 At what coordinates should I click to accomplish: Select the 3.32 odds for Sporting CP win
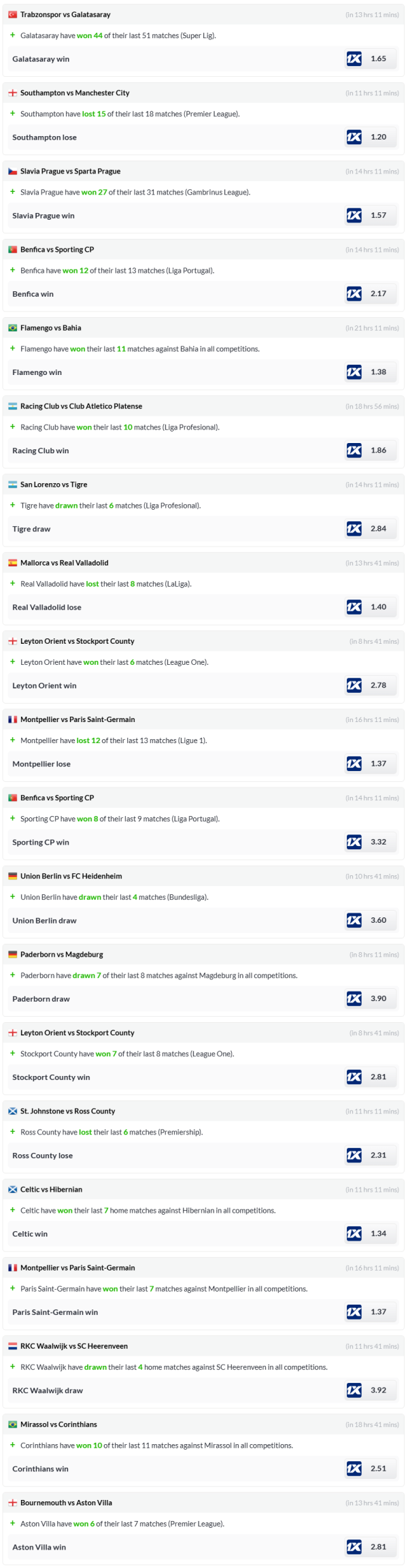(378, 842)
